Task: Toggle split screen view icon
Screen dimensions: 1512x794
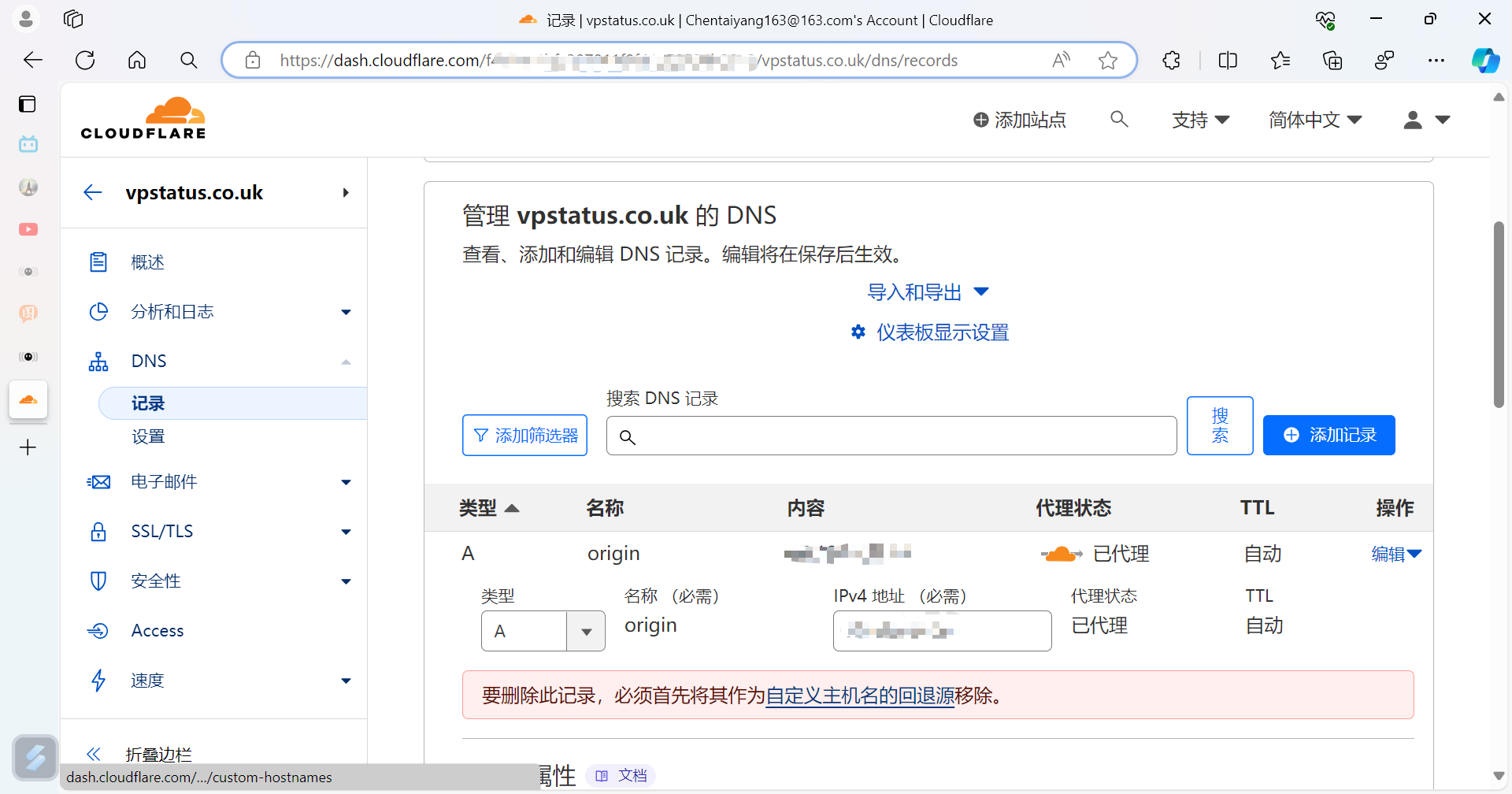Action: [1228, 60]
